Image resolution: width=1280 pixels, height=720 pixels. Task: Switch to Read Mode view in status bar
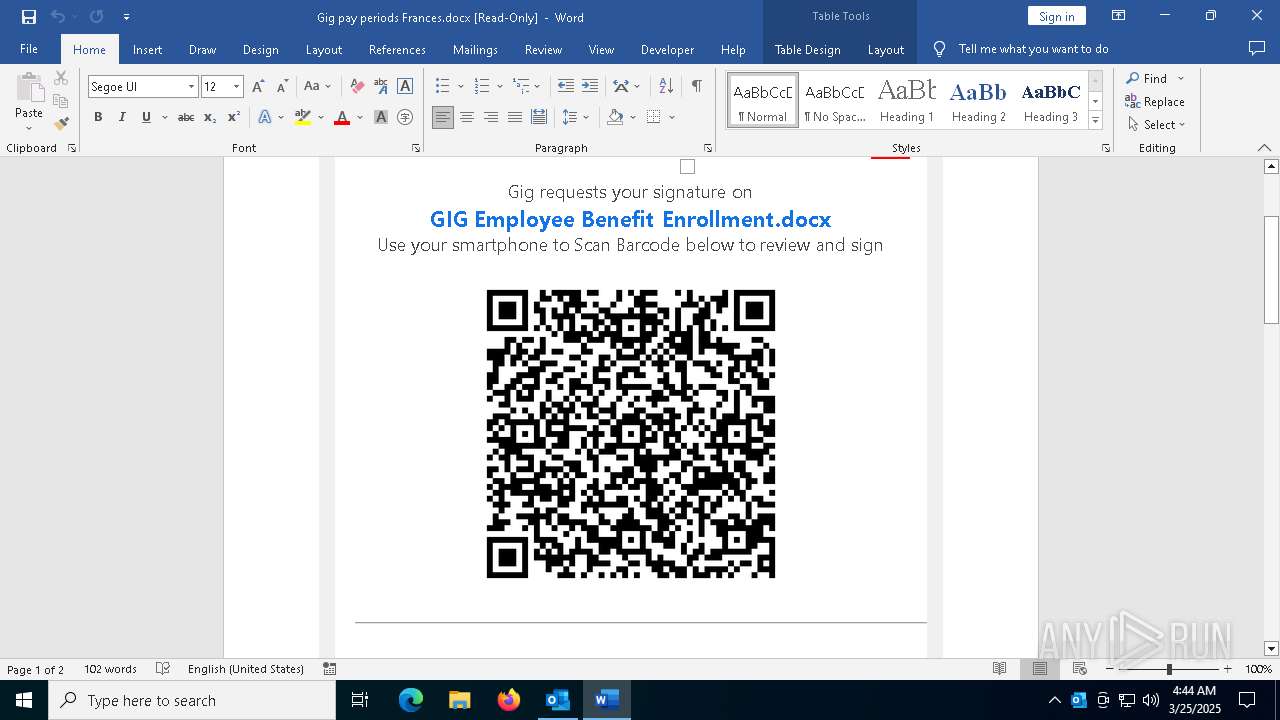tap(999, 669)
